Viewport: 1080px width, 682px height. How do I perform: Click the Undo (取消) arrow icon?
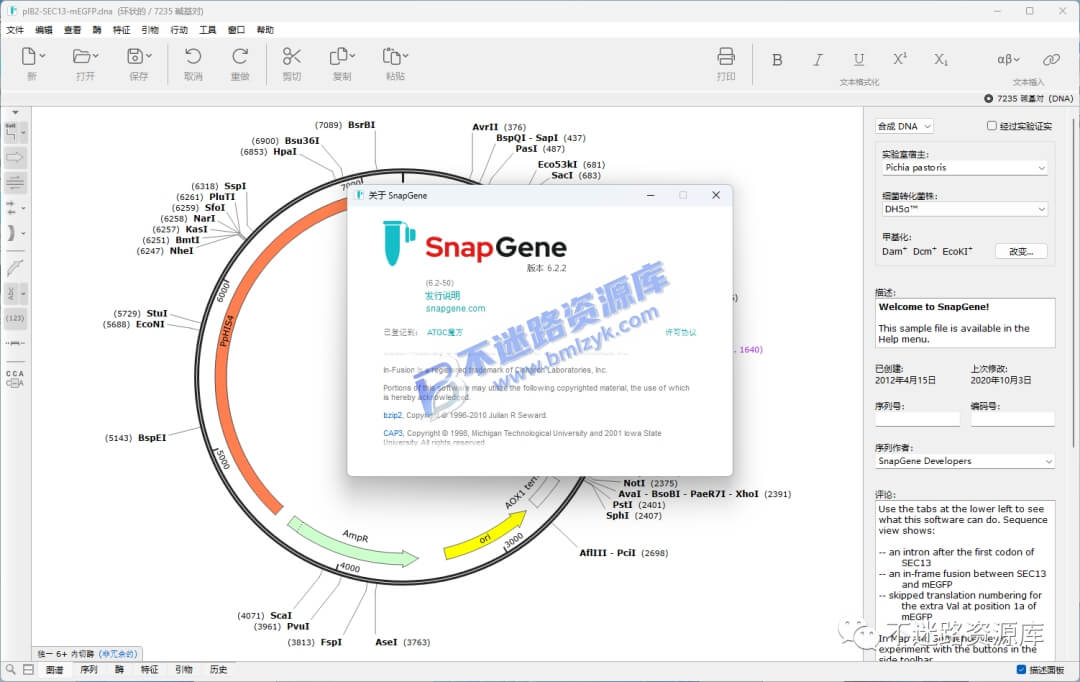tap(193, 56)
